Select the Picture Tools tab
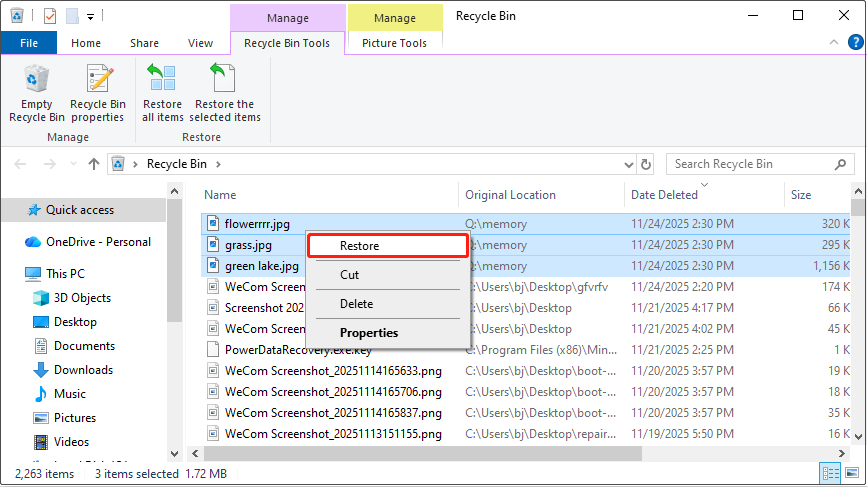Screen dimensions: 868x487 coord(394,43)
